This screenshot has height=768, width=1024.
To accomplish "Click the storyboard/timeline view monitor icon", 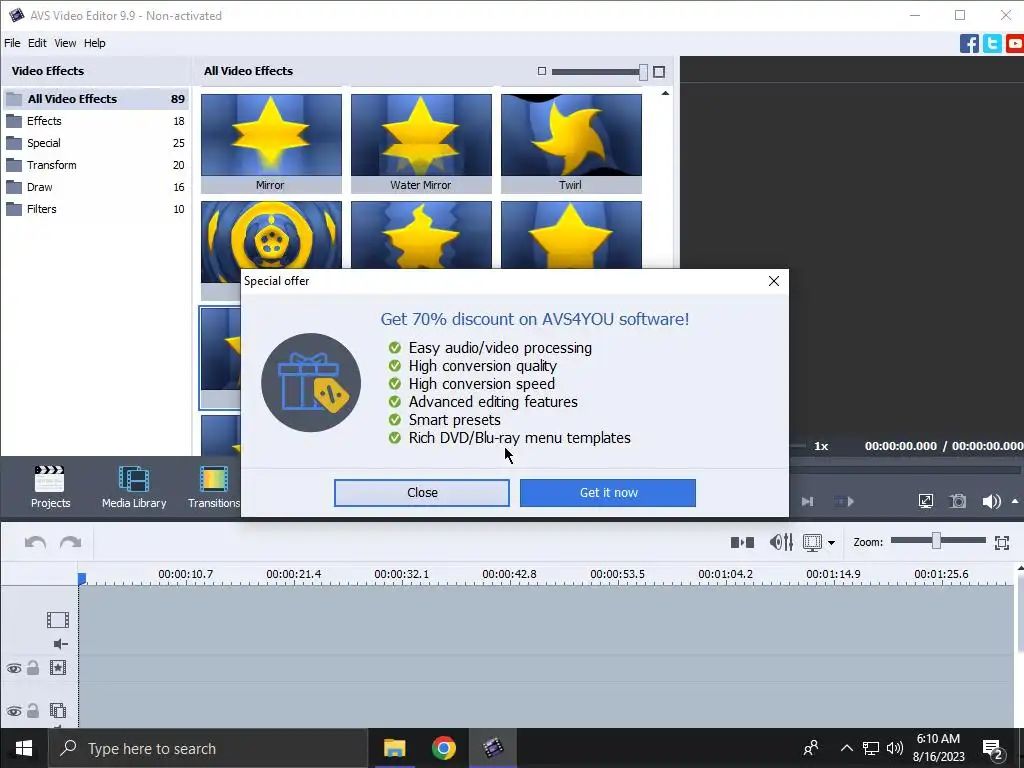I will tap(812, 542).
